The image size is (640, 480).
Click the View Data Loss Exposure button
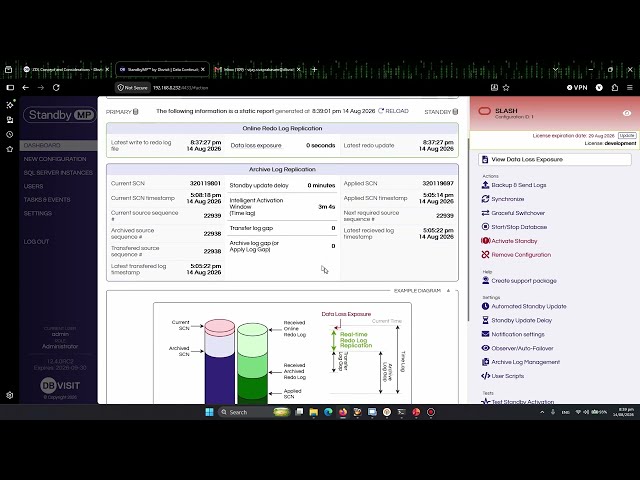point(554,160)
